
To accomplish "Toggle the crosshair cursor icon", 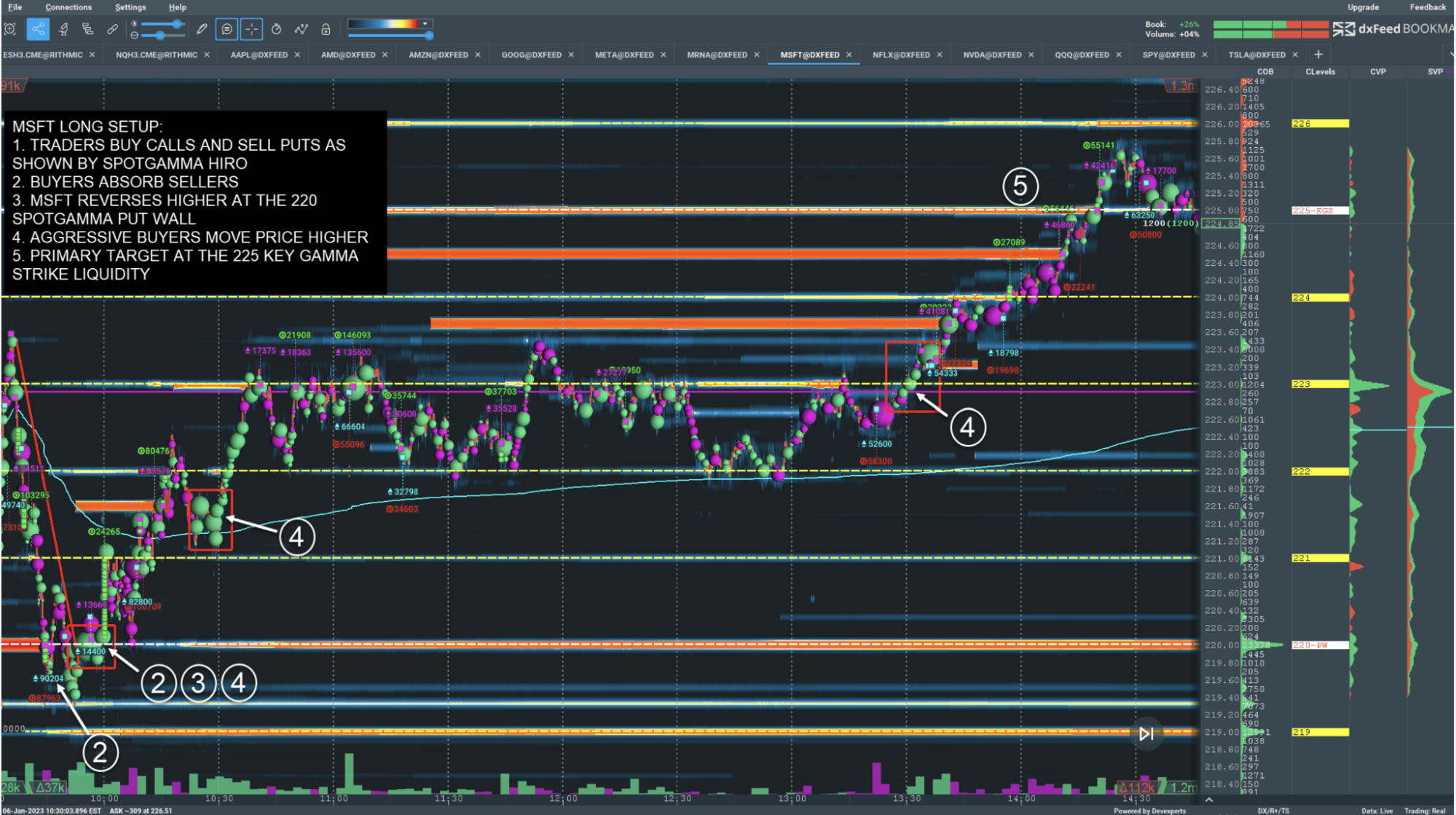I will click(251, 29).
